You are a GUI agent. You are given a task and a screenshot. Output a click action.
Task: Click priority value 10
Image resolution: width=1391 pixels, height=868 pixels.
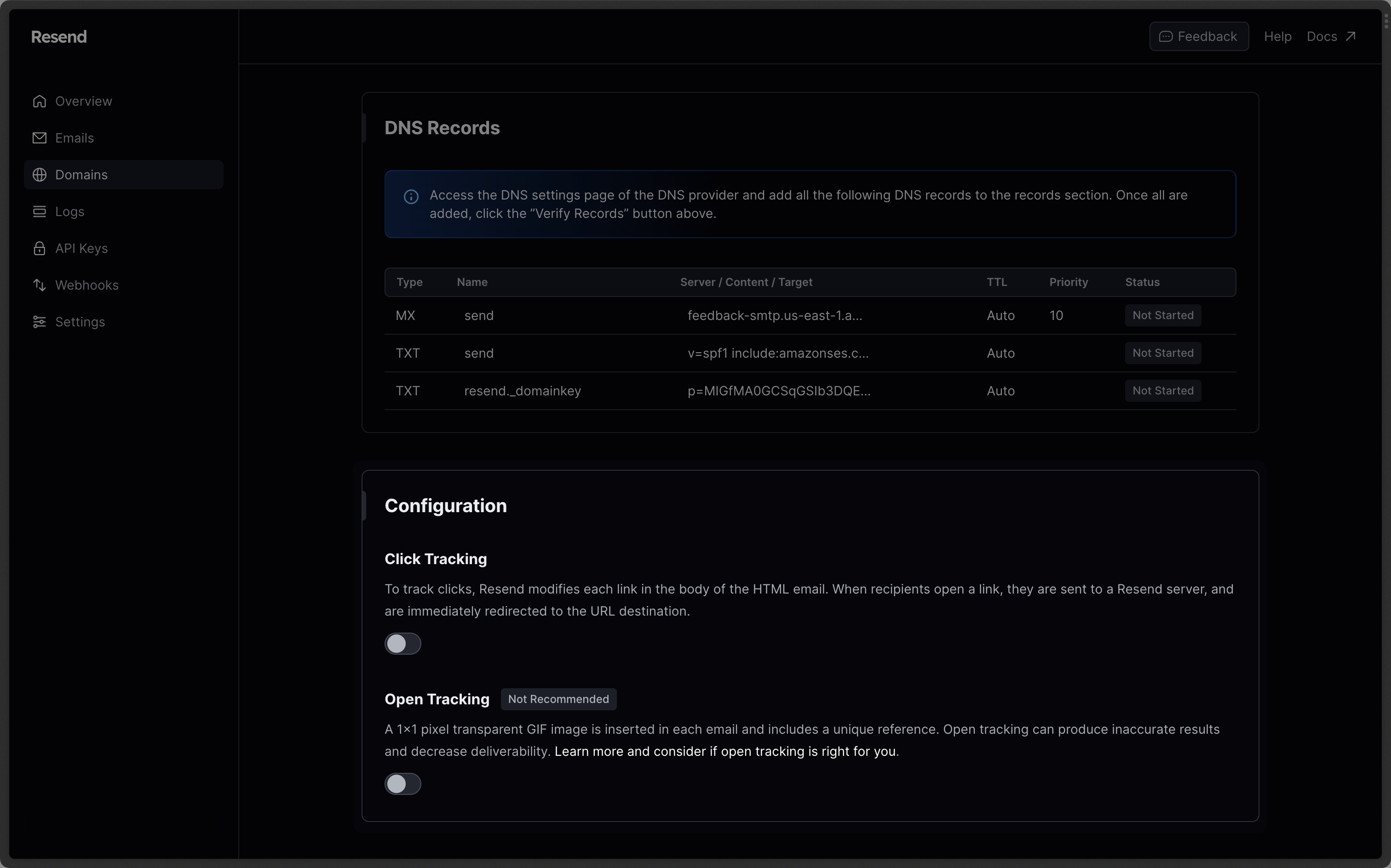tap(1056, 315)
